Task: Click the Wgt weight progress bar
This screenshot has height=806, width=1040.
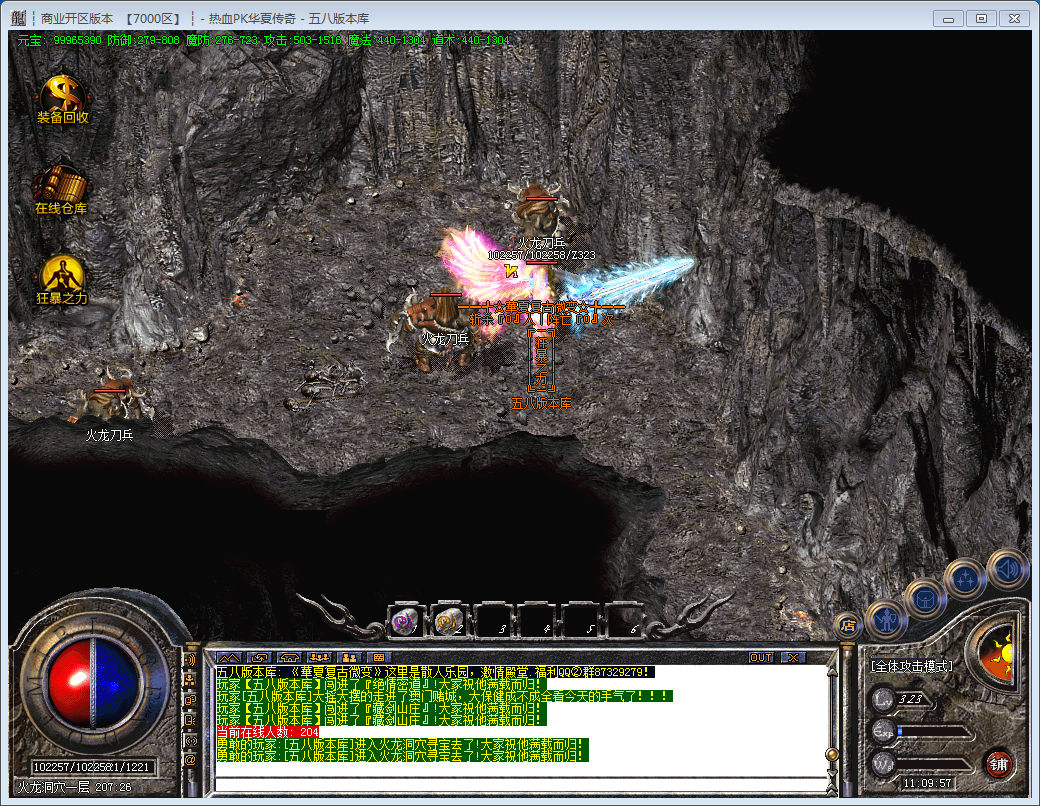Action: click(935, 764)
